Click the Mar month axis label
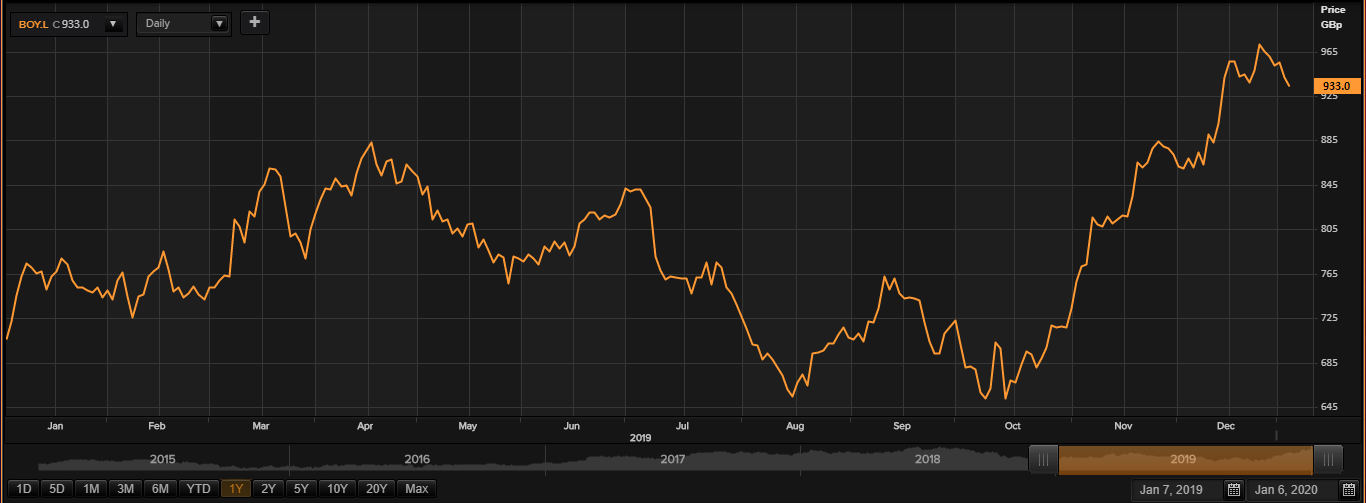This screenshot has width=1366, height=503. tap(261, 426)
